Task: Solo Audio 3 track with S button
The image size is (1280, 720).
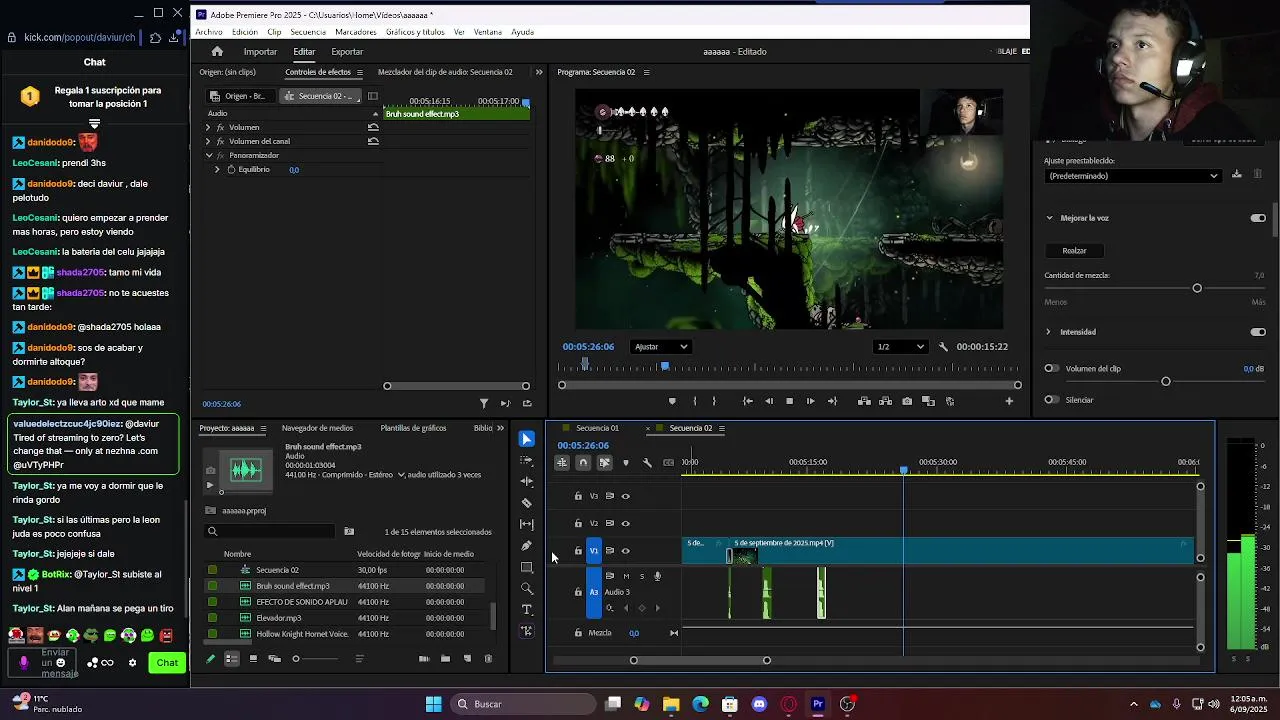Action: pyautogui.click(x=642, y=576)
